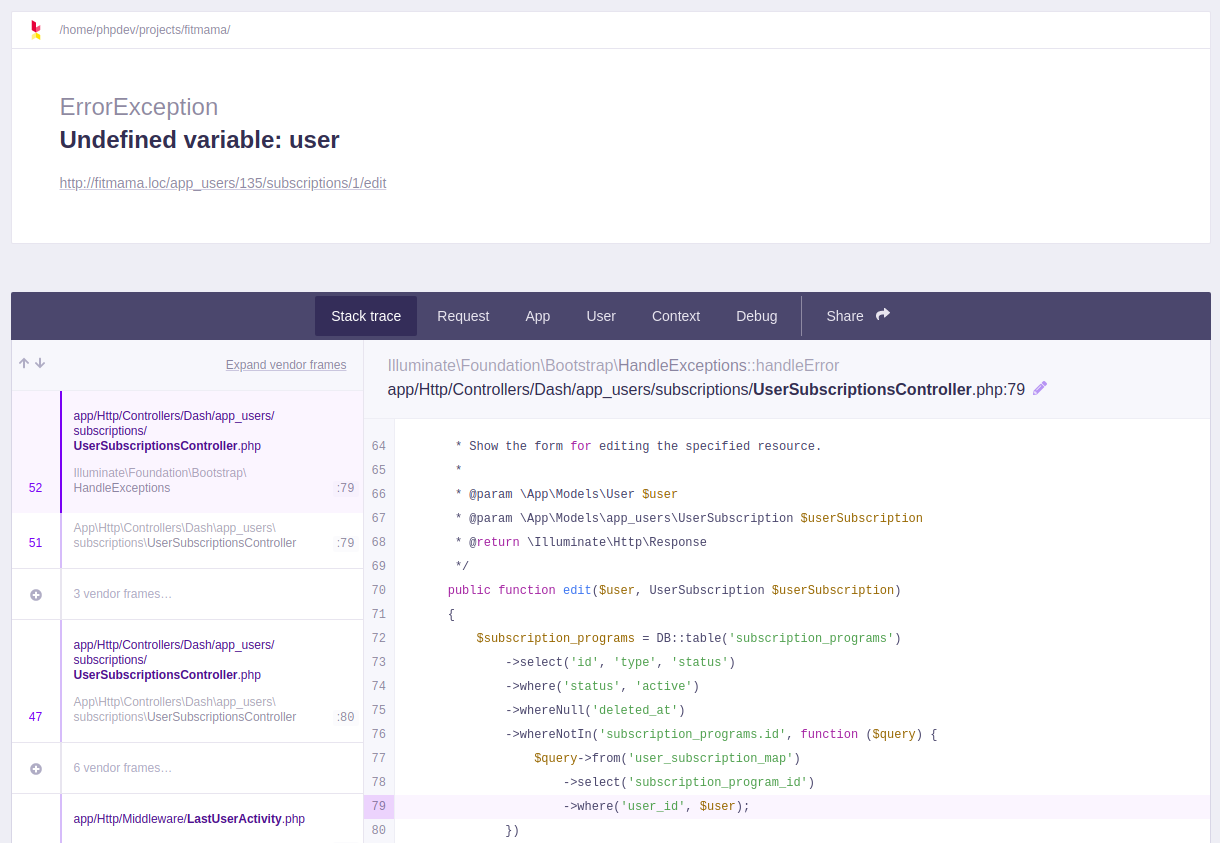The image size is (1220, 843).
Task: Select stack frame 52 HandleExceptions
Action: coord(200,450)
